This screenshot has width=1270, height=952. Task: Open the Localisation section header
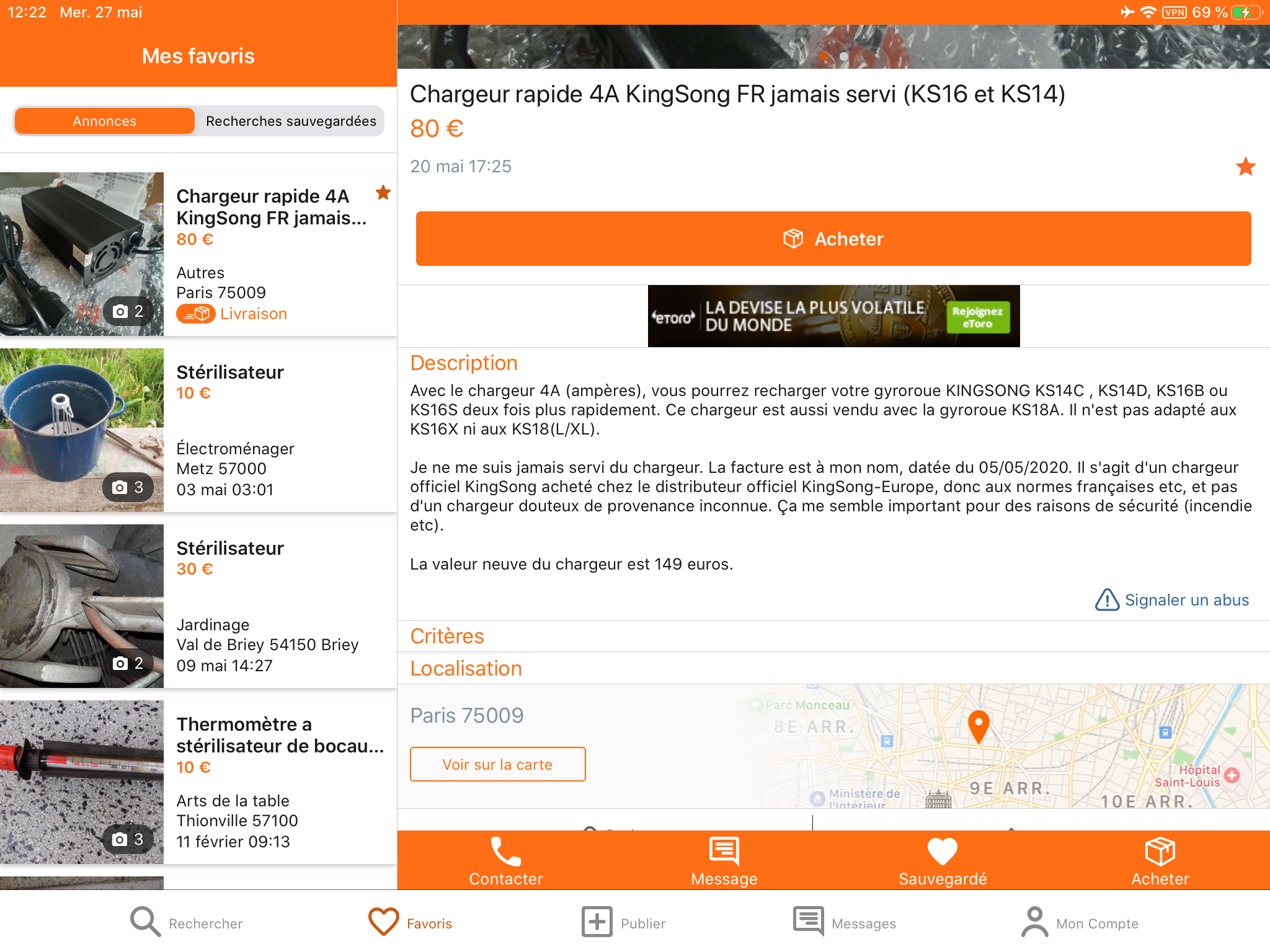click(833, 668)
